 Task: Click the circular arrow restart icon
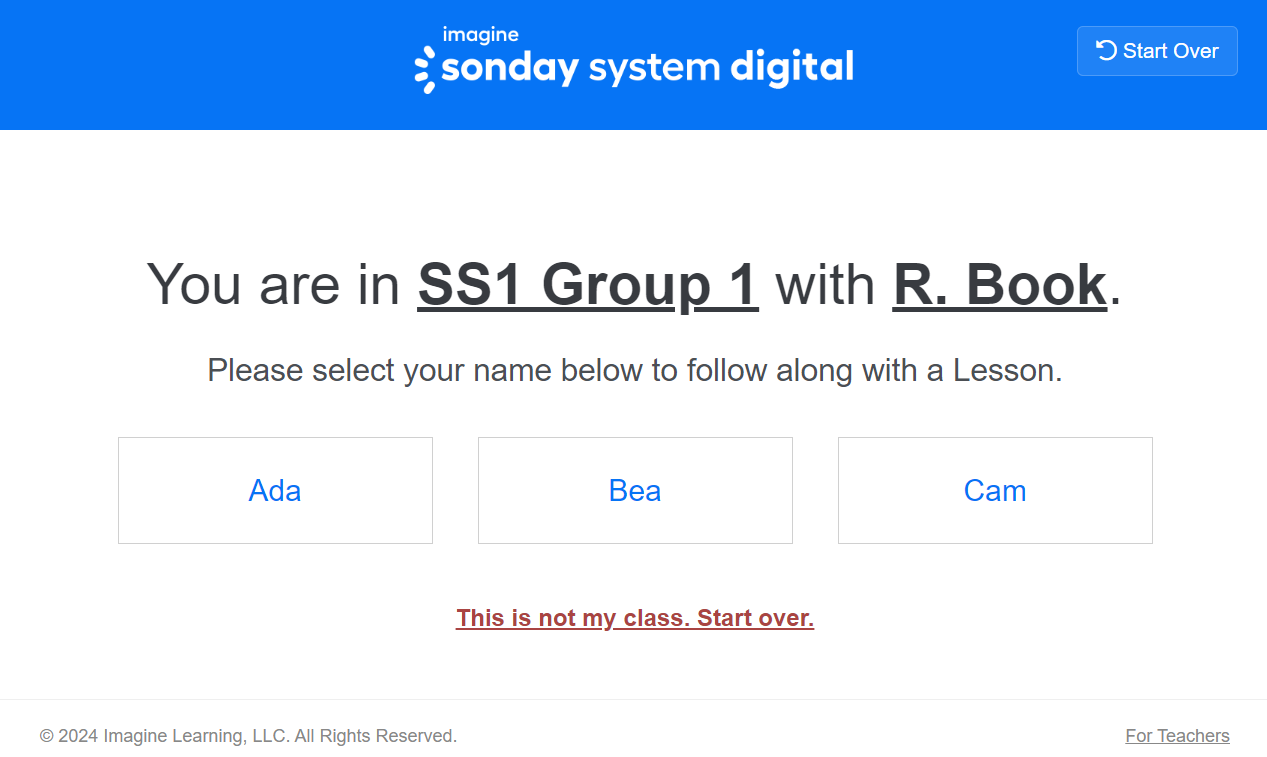[x=1106, y=50]
